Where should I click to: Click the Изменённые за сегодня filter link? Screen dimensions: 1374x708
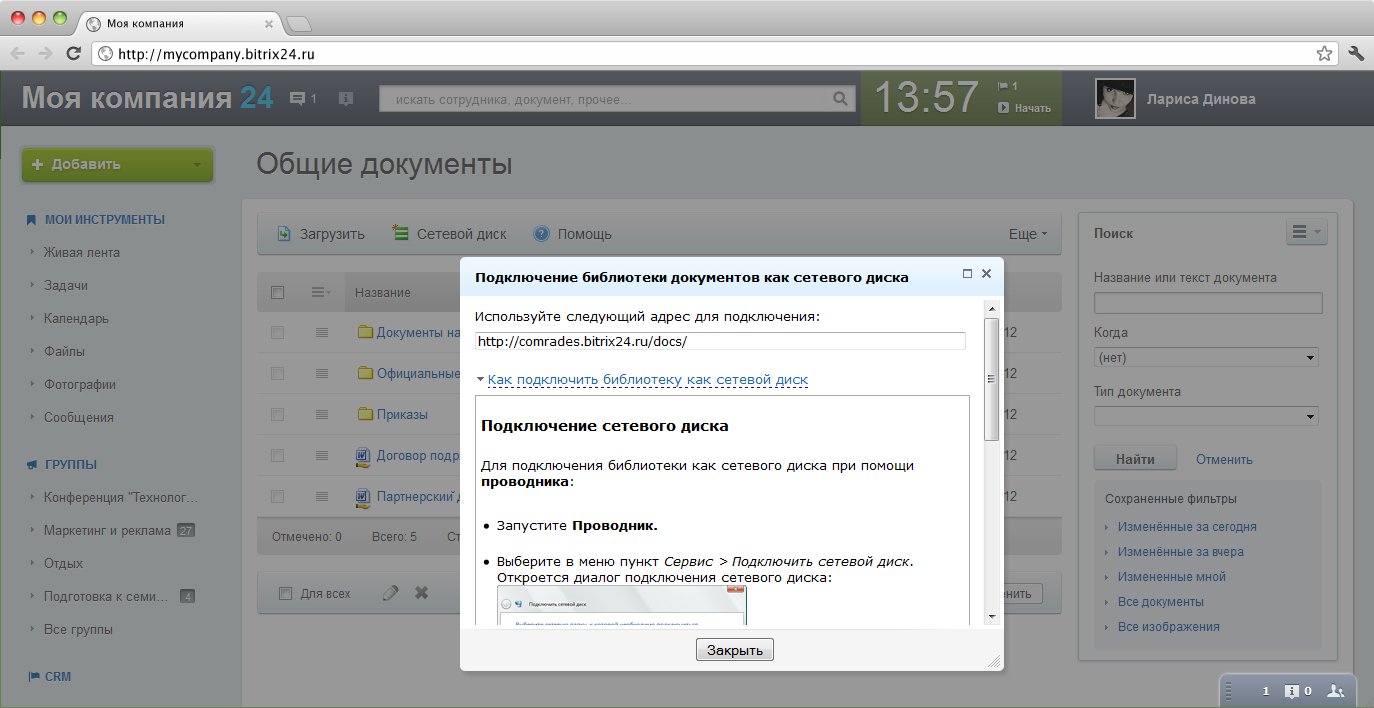1187,526
